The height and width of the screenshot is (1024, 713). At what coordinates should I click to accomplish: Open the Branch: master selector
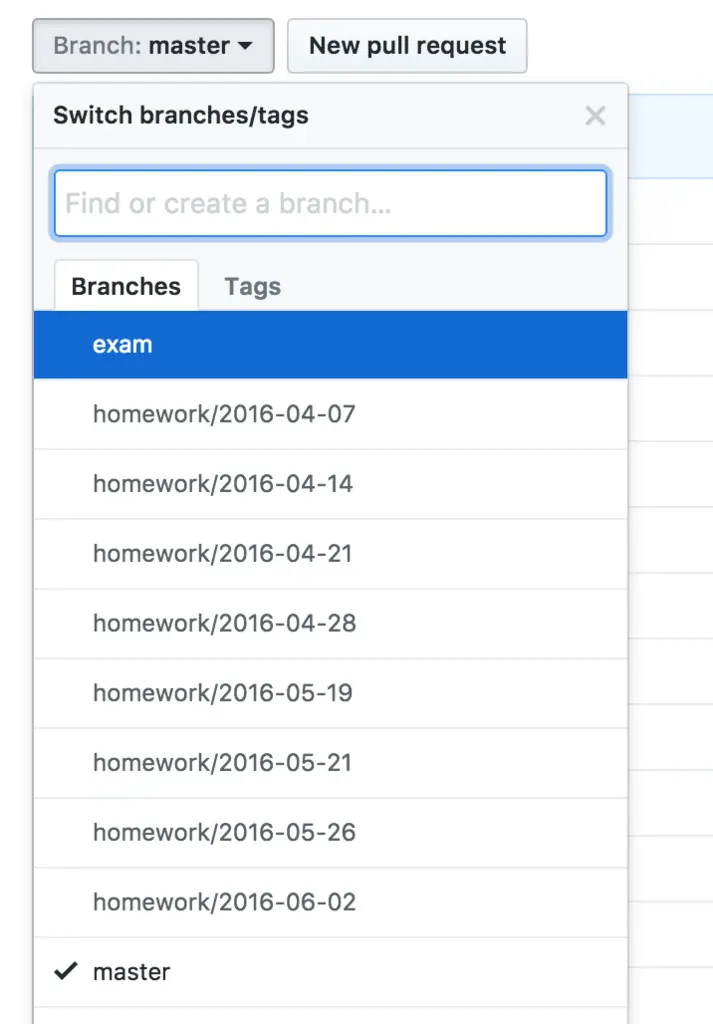point(150,45)
